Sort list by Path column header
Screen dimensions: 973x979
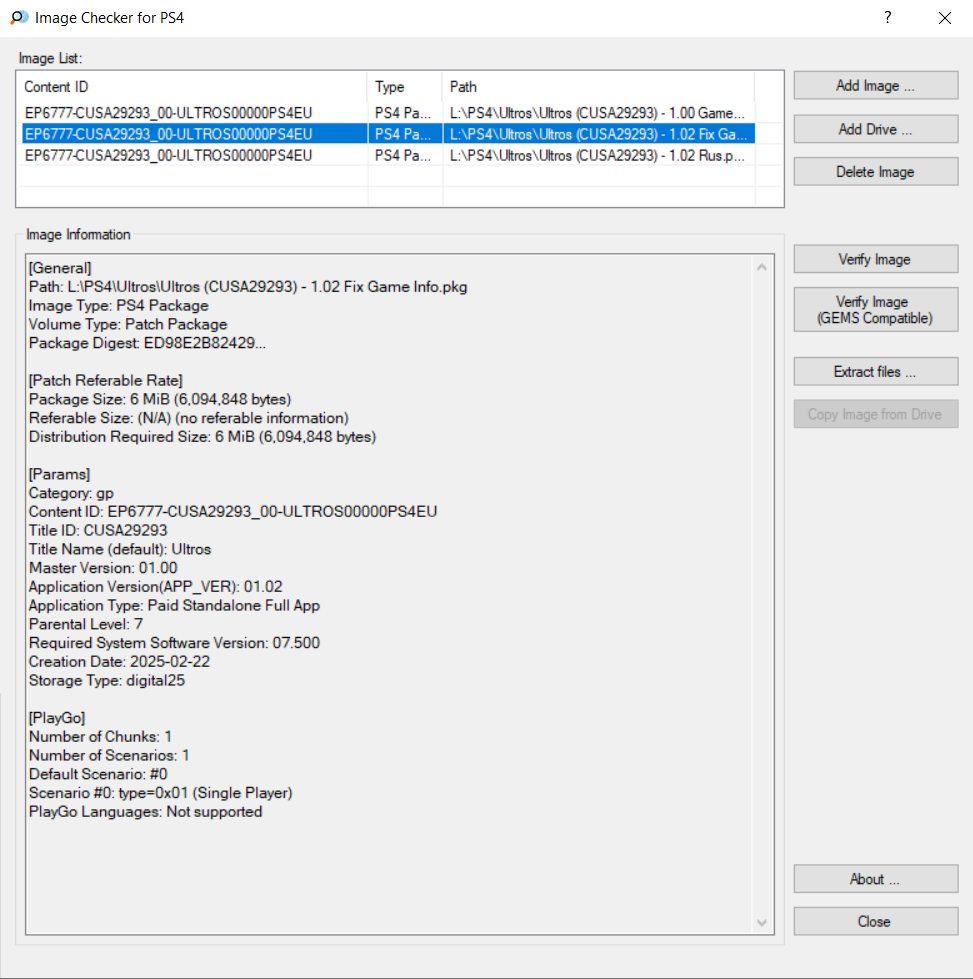pos(598,87)
